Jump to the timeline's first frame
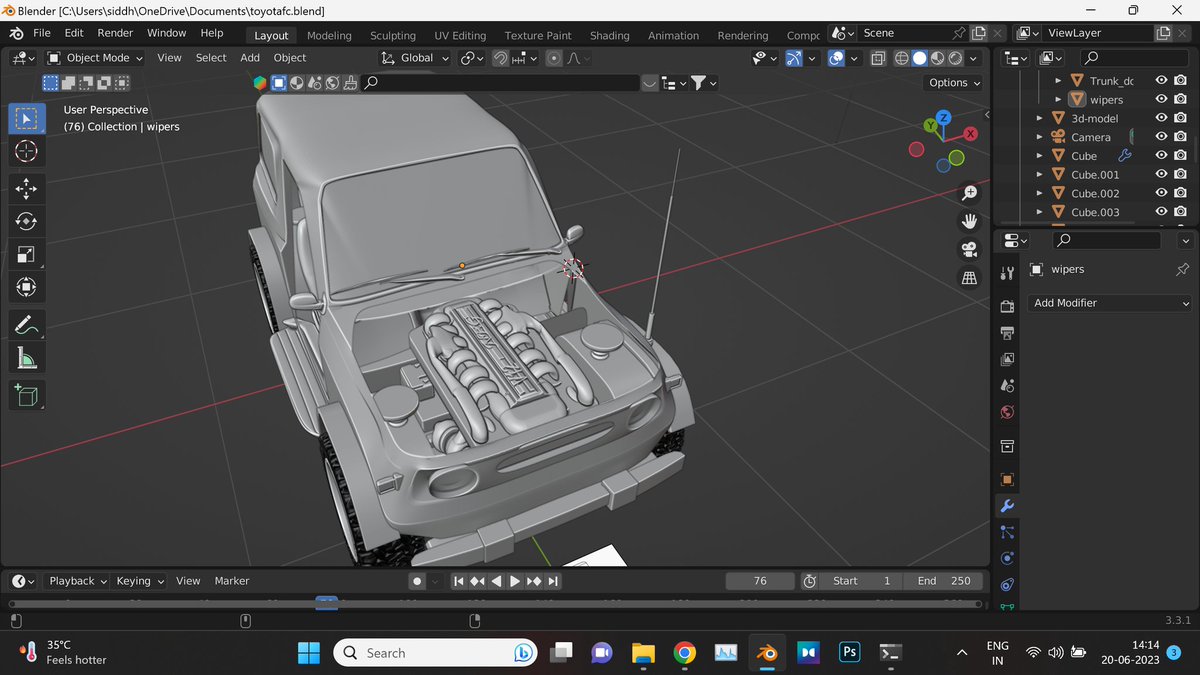 point(458,581)
